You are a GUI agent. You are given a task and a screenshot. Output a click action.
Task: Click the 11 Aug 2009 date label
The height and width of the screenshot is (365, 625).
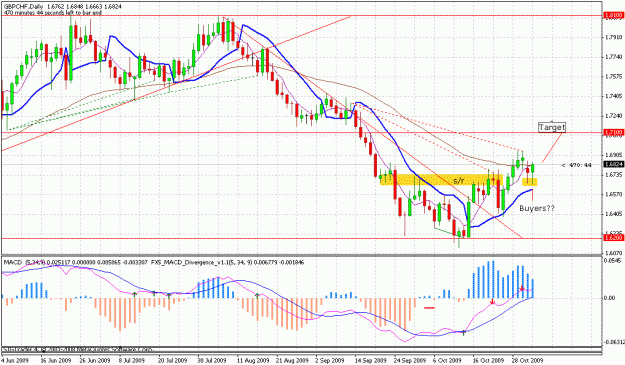point(253,361)
